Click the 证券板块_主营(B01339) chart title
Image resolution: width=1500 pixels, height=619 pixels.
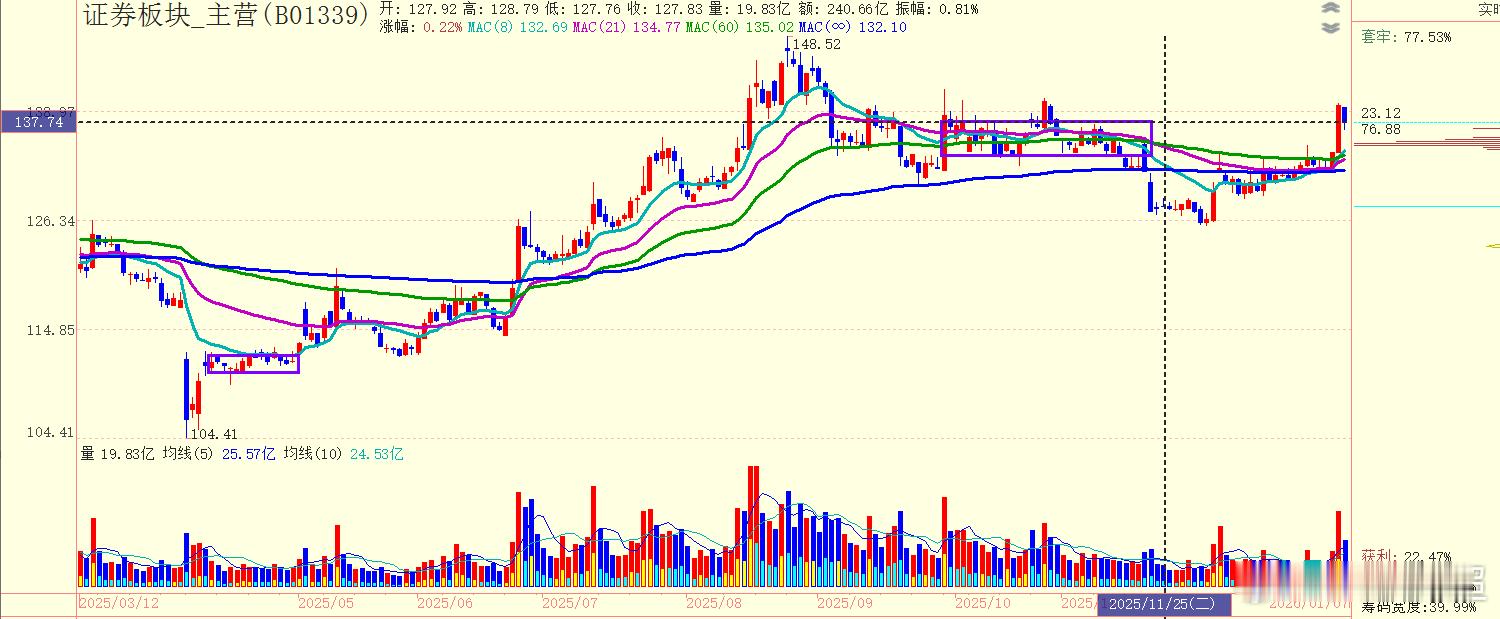226,14
